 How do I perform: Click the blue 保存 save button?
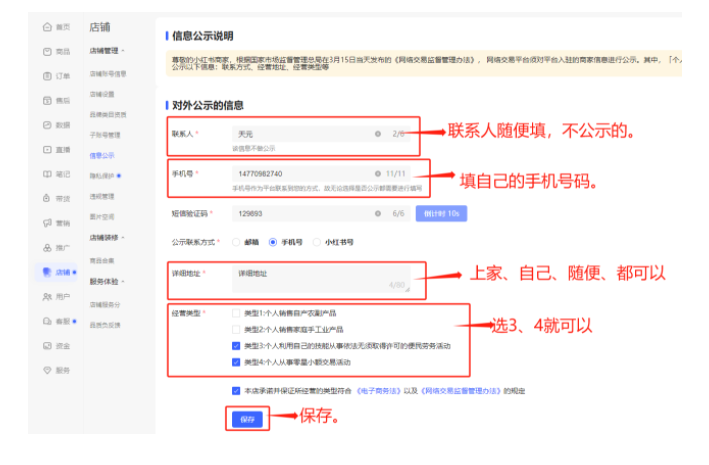pos(248,420)
